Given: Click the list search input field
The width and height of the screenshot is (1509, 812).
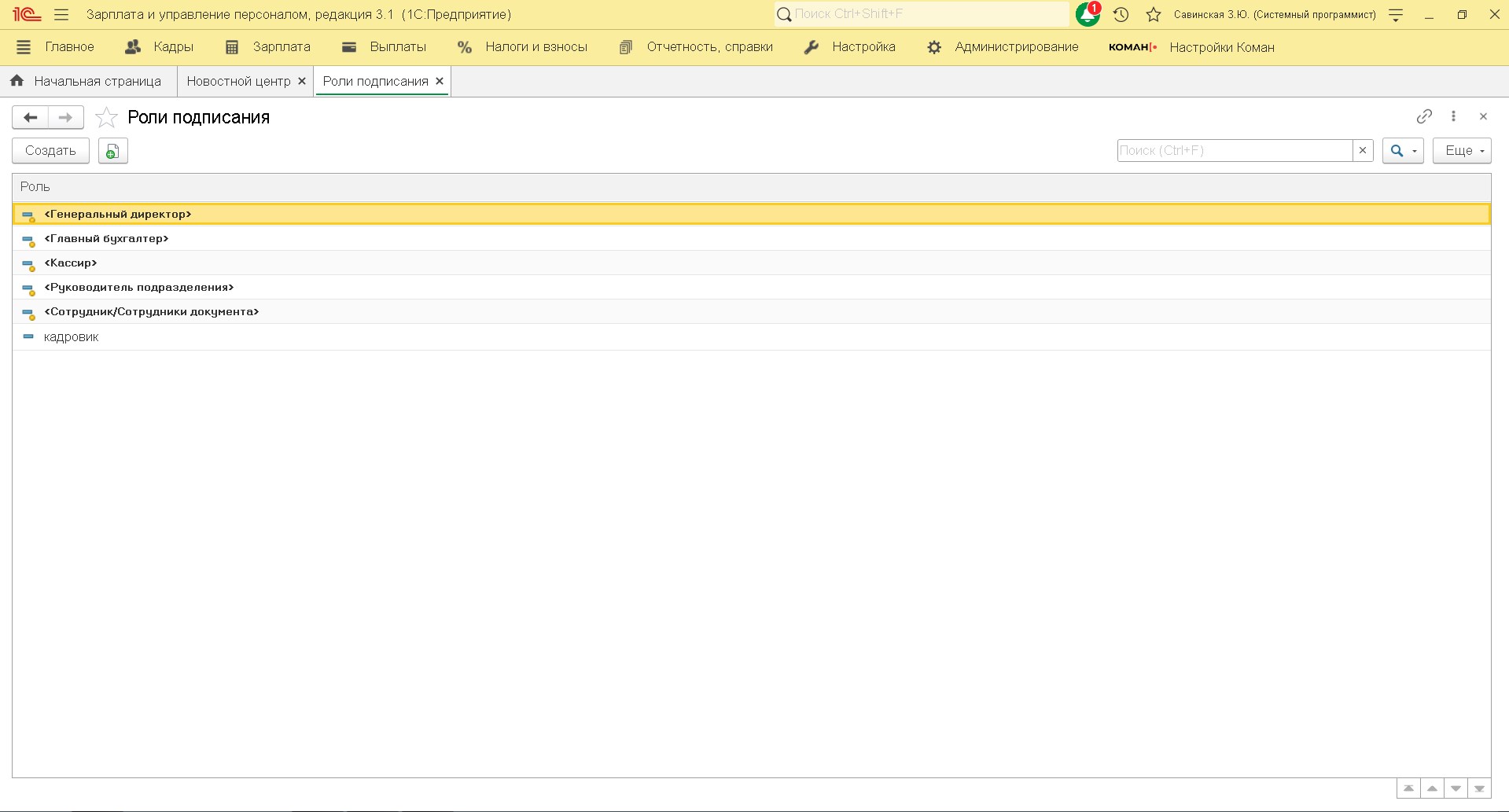Looking at the screenshot, I should [1235, 151].
